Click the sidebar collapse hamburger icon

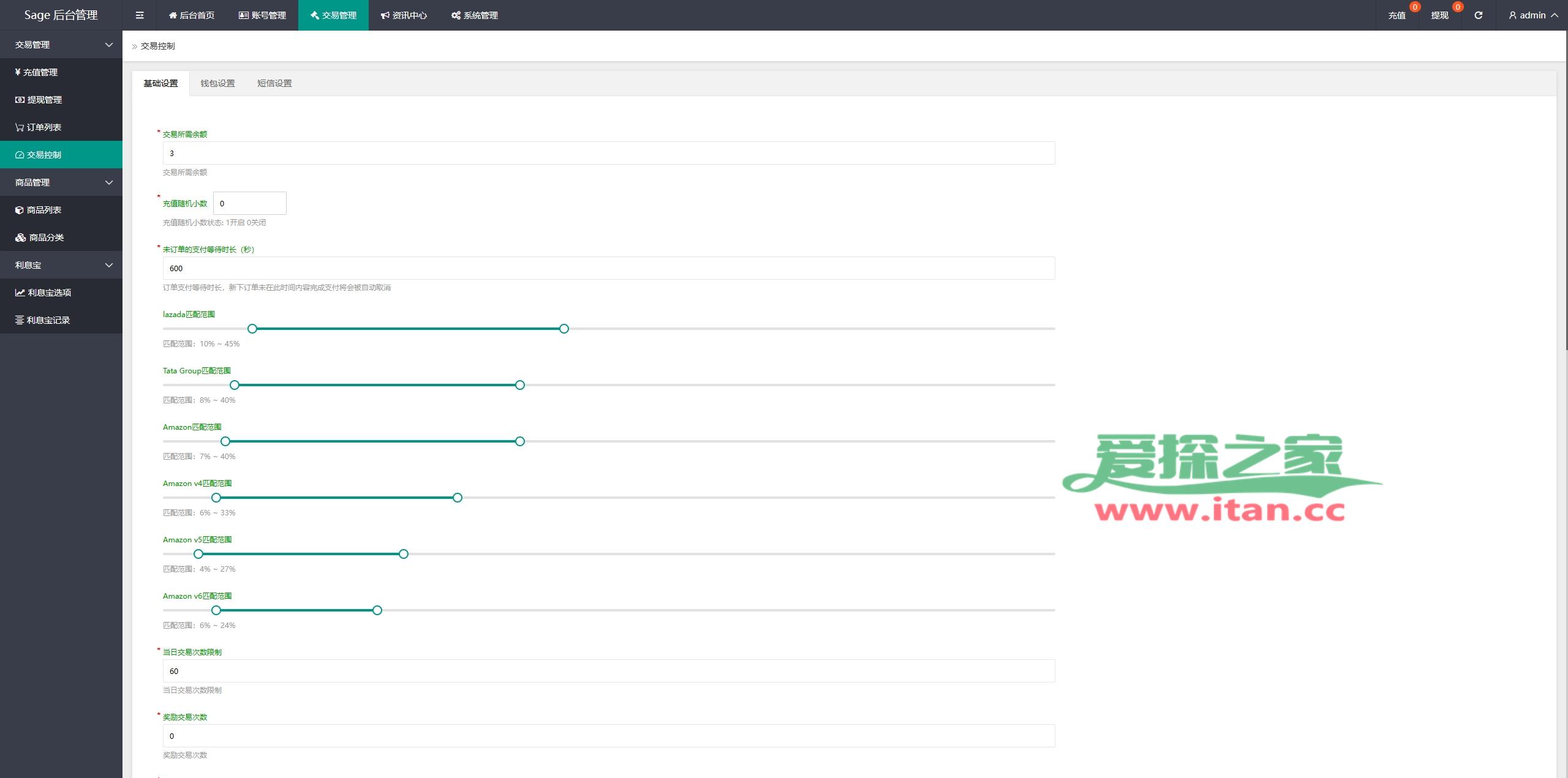(140, 15)
